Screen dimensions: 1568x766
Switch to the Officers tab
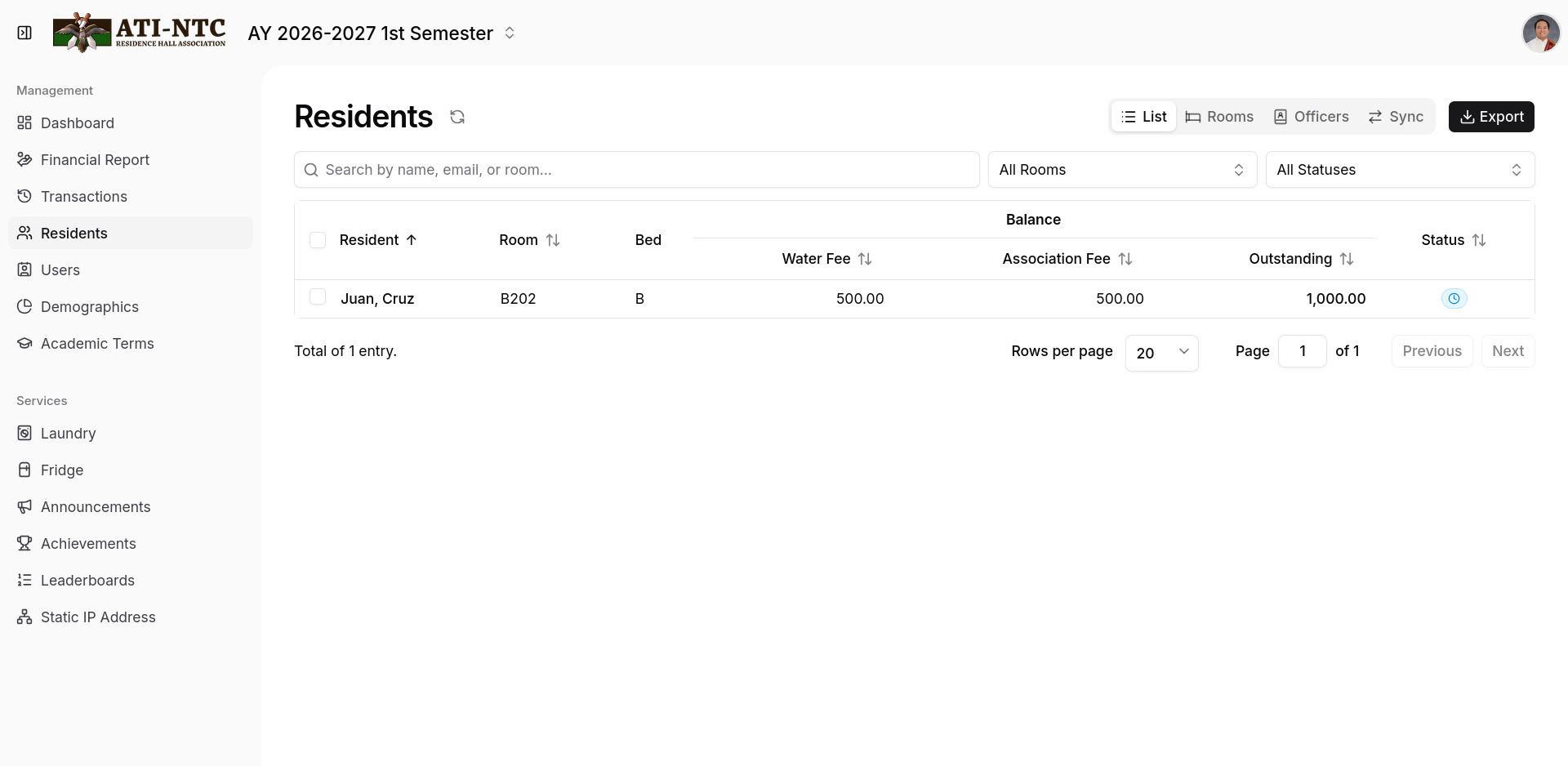[x=1312, y=117]
